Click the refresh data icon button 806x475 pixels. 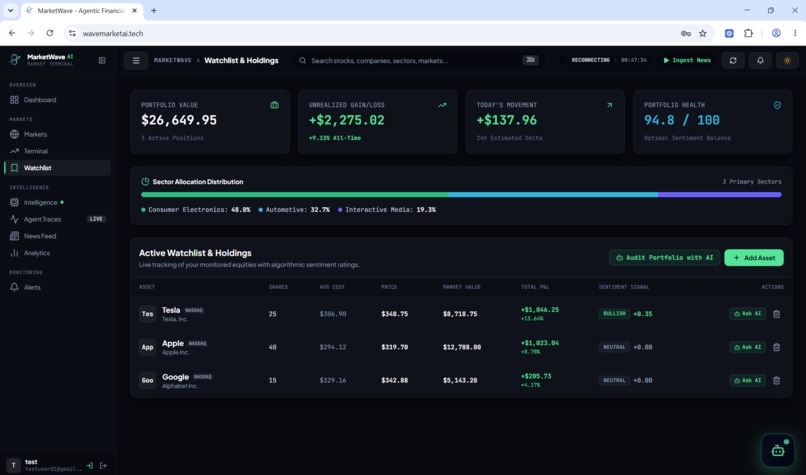tap(733, 60)
